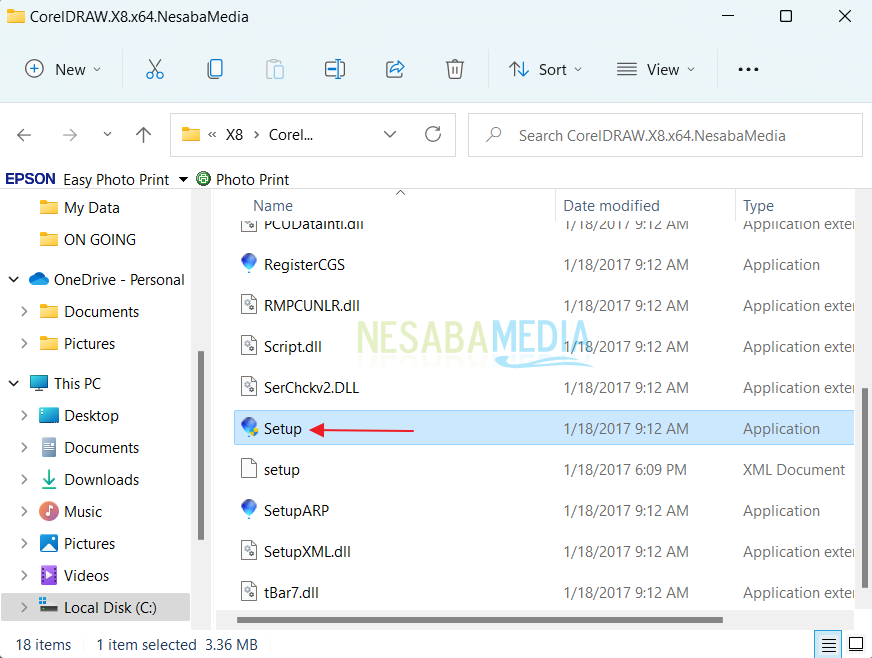Sort by the Name column header
The height and width of the screenshot is (658, 872).
pyautogui.click(x=272, y=206)
